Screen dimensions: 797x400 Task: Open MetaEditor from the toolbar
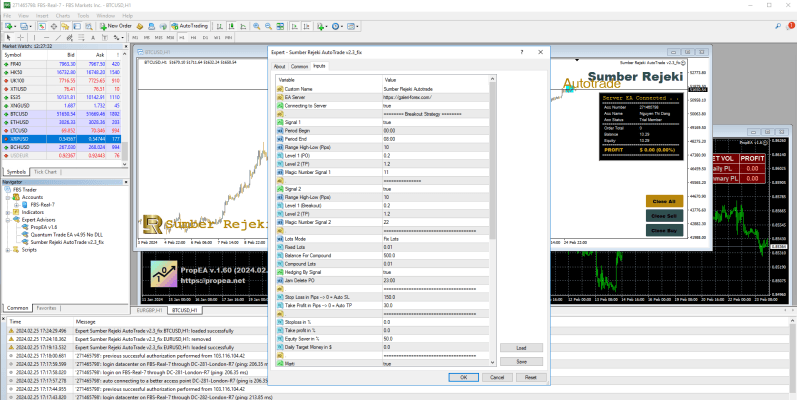(139, 26)
